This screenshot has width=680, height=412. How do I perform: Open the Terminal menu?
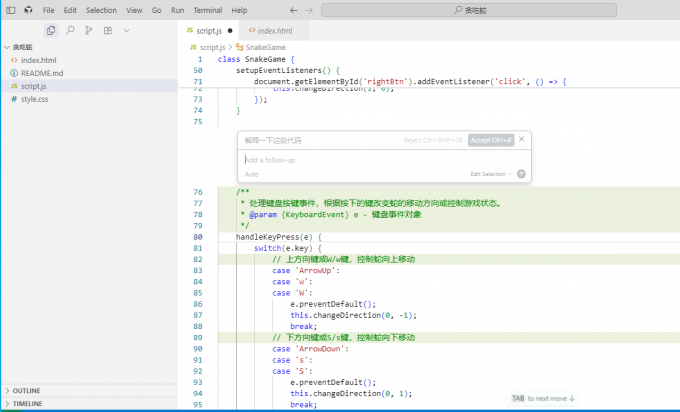point(207,10)
